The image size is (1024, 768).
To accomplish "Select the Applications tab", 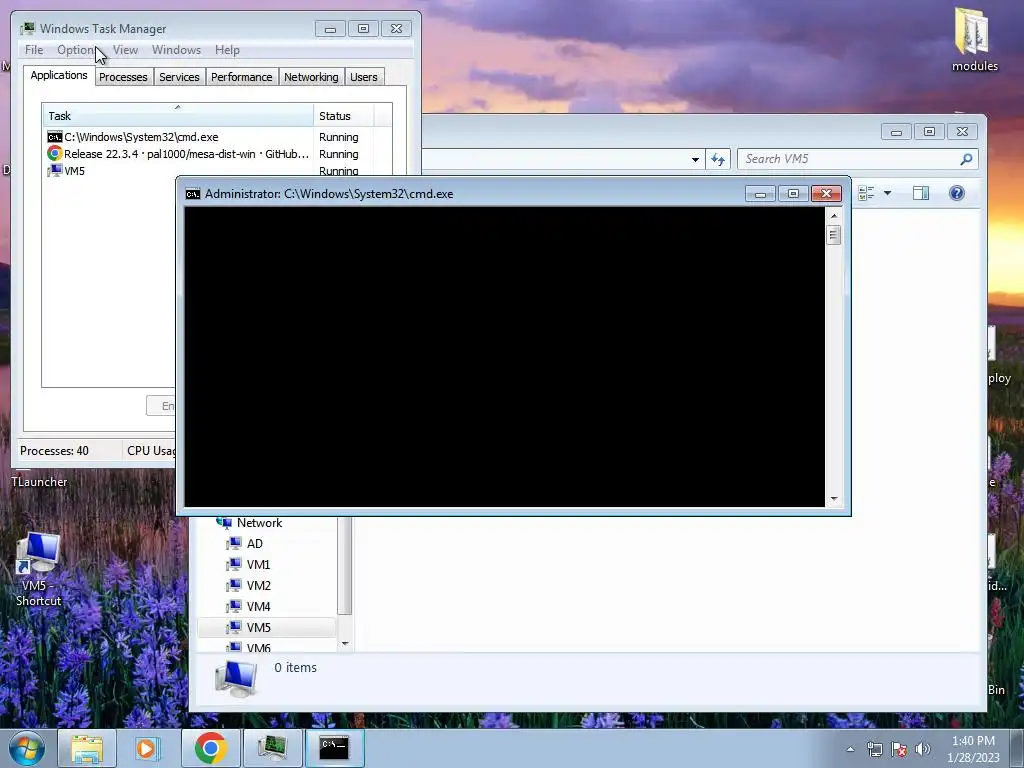I will pos(59,75).
